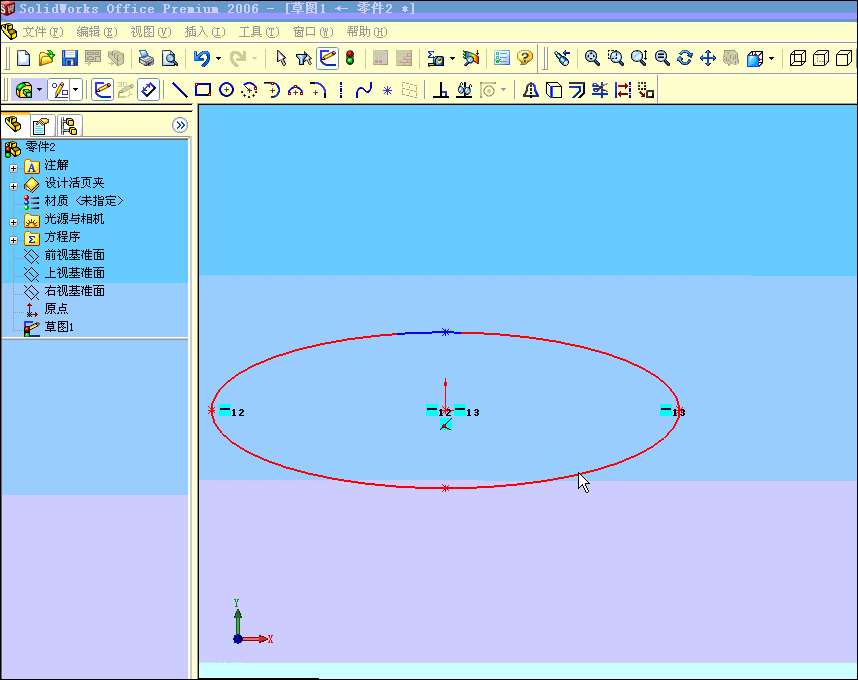
Task: Open Display/Delete Relations with the glasses icon
Action: [465, 90]
